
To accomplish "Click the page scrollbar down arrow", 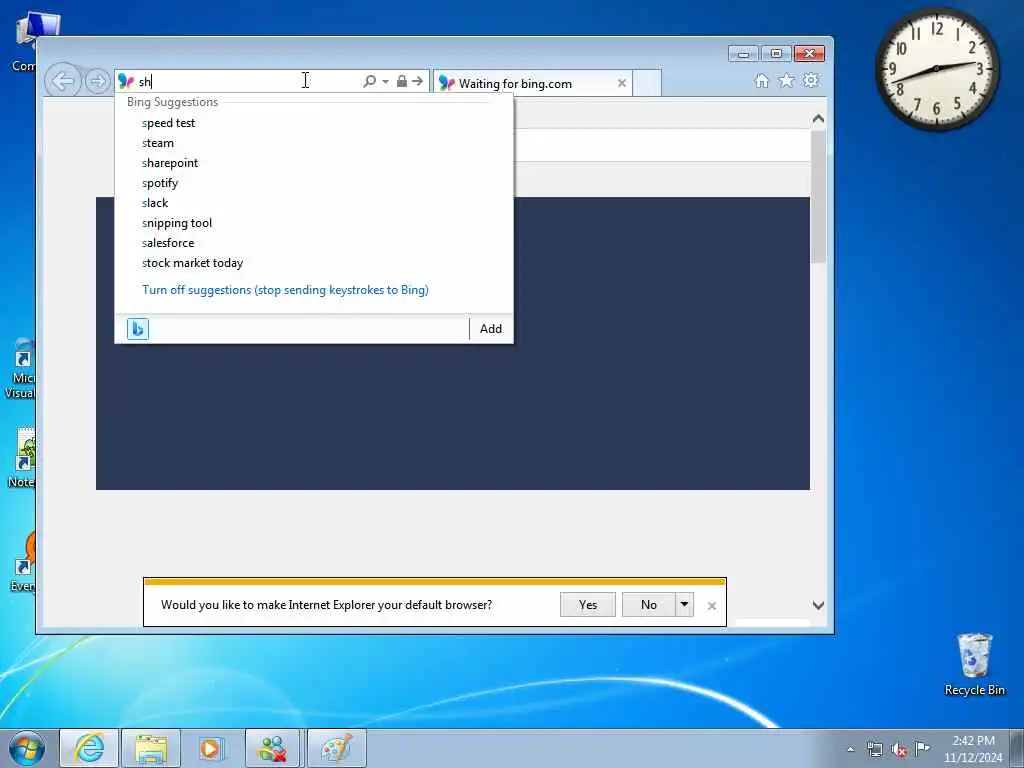I will coord(818,605).
